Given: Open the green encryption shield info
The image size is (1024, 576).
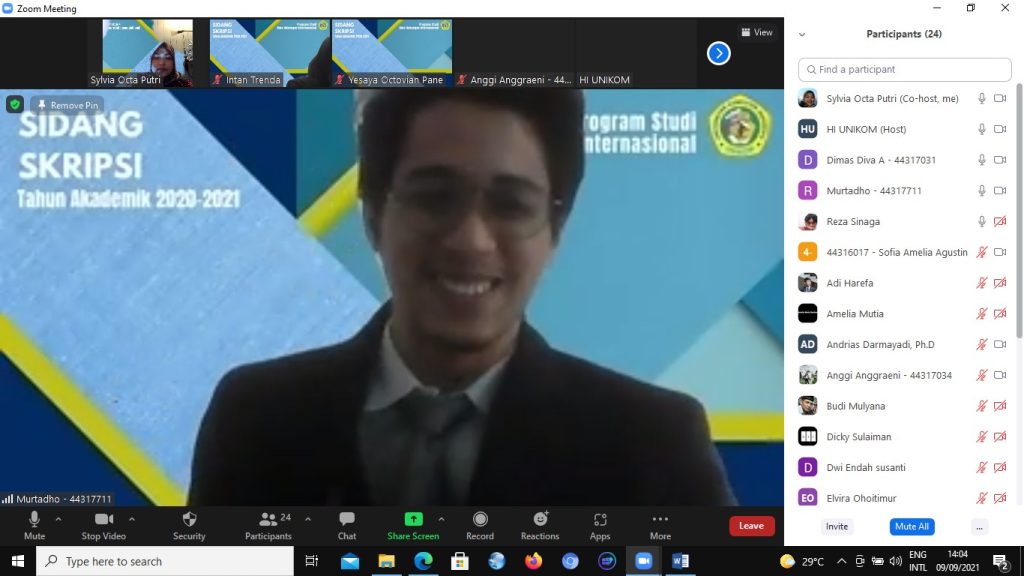Looking at the screenshot, I should click(15, 104).
